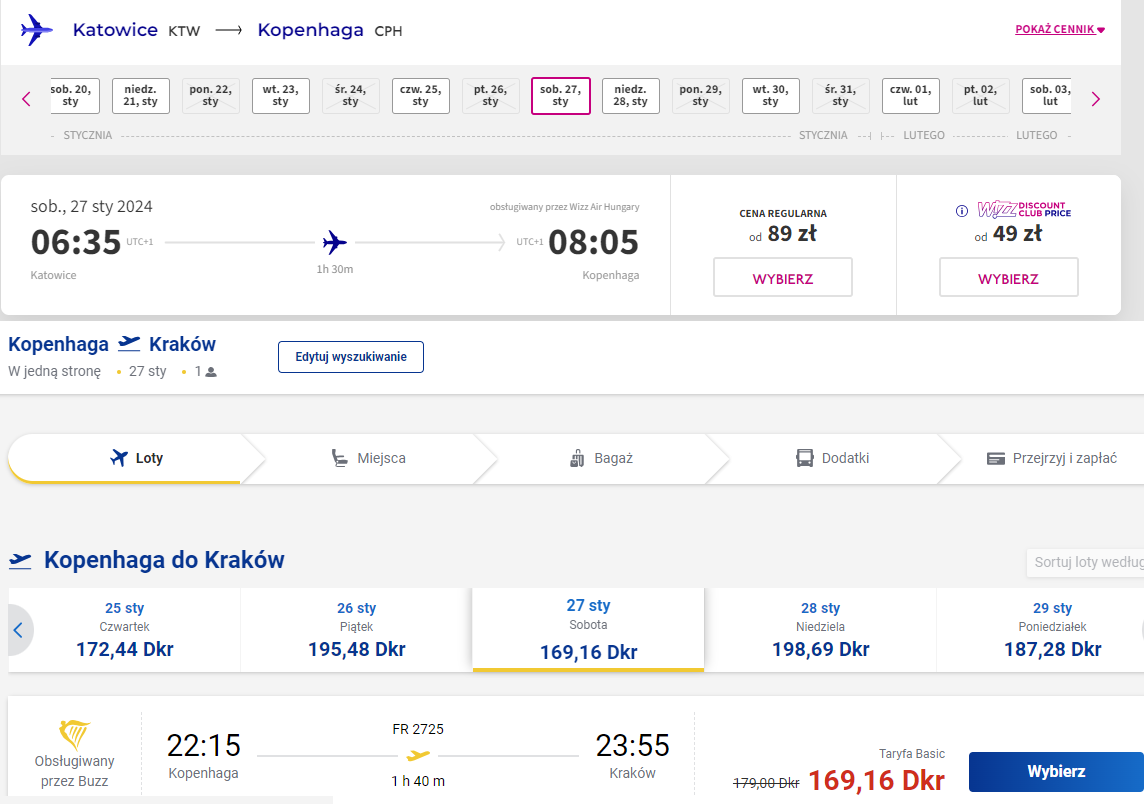1144x804 pixels.
Task: Select Ryanair flight FR 2725 Wybierz button
Action: (x=1056, y=771)
